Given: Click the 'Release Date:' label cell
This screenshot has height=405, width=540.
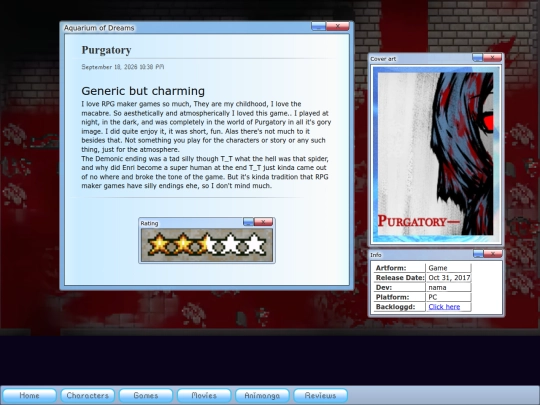Looking at the screenshot, I should (x=399, y=278).
